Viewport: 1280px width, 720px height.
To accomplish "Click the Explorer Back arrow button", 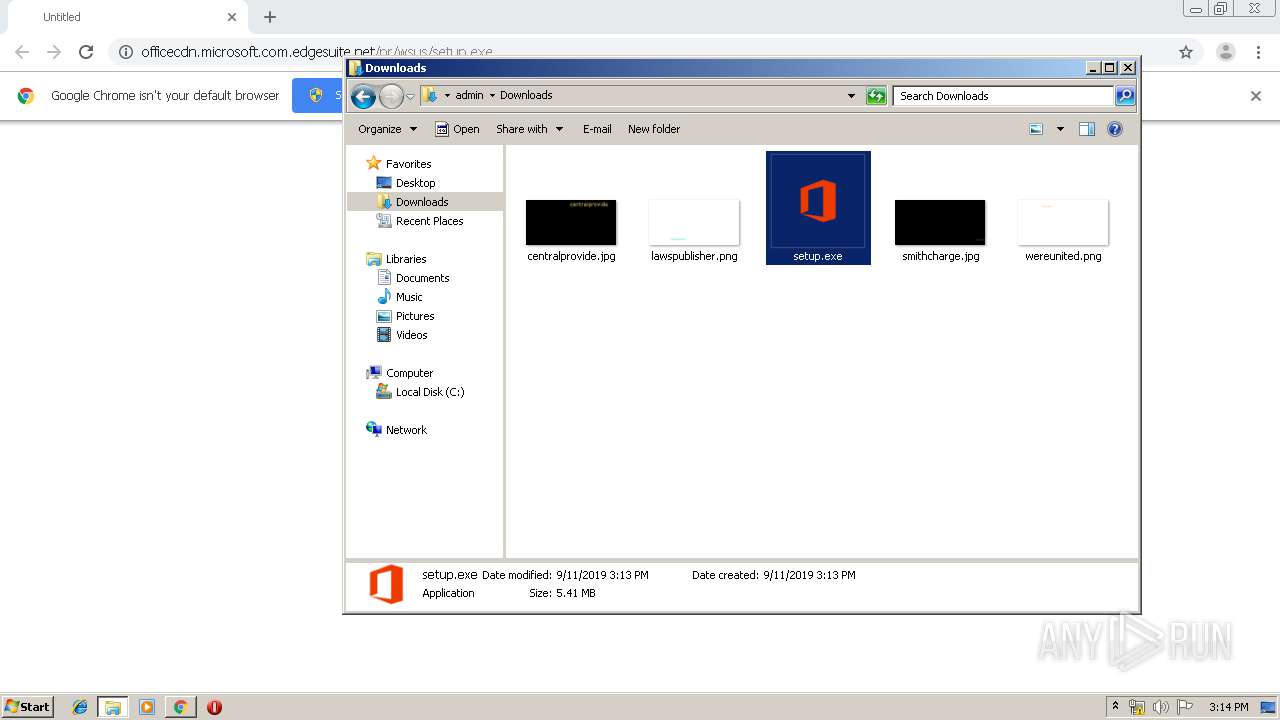I will (363, 96).
